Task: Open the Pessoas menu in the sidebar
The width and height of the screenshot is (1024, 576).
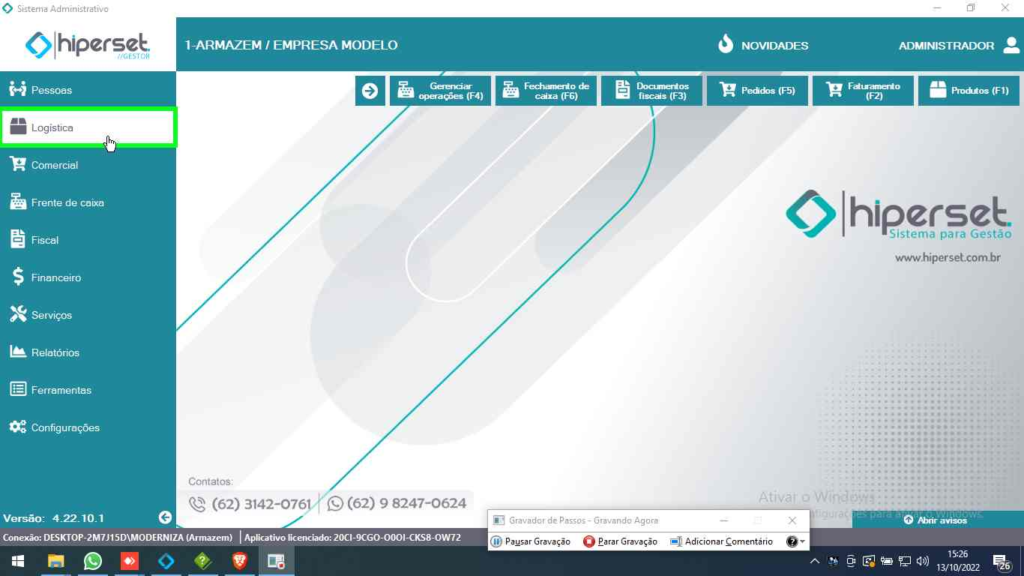Action: pyautogui.click(x=51, y=90)
